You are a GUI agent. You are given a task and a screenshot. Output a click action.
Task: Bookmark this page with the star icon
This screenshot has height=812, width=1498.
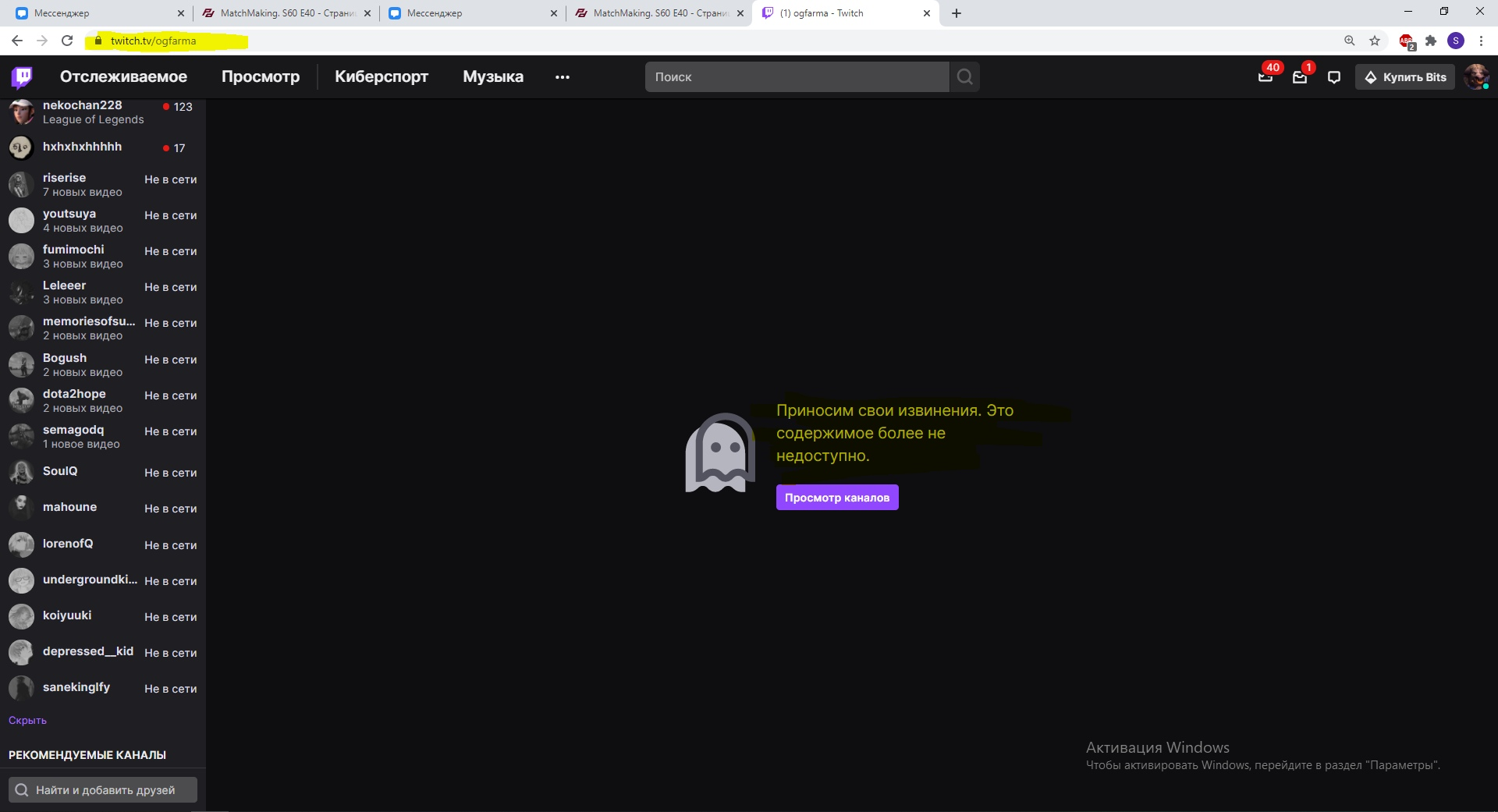[x=1375, y=41]
